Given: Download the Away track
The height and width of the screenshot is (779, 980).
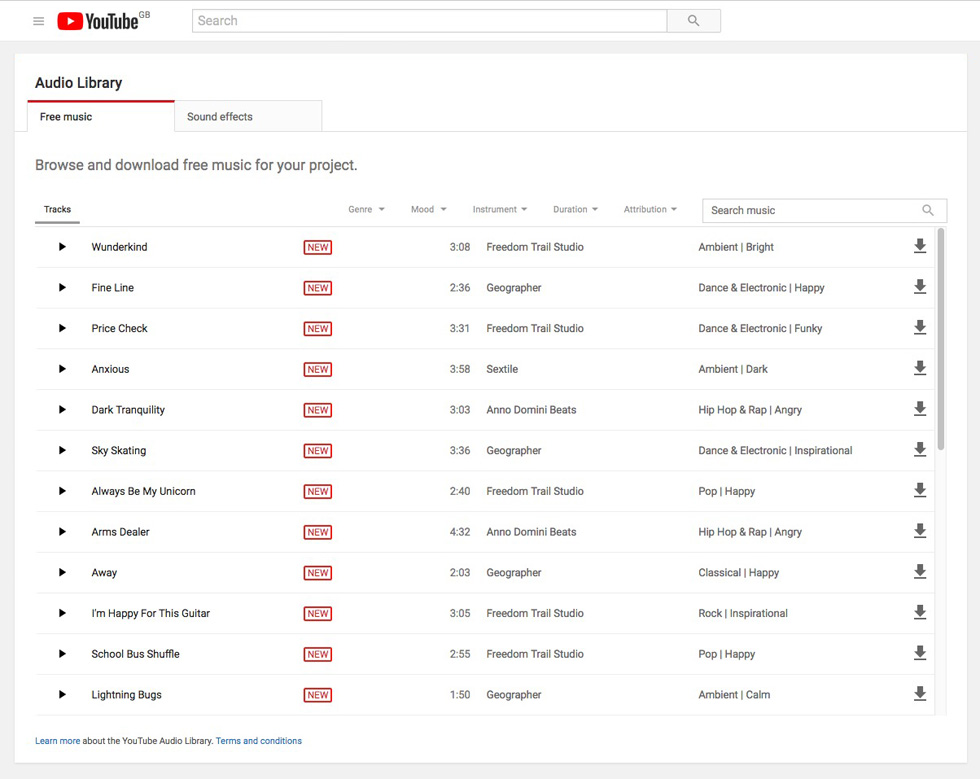Looking at the screenshot, I should [x=920, y=571].
